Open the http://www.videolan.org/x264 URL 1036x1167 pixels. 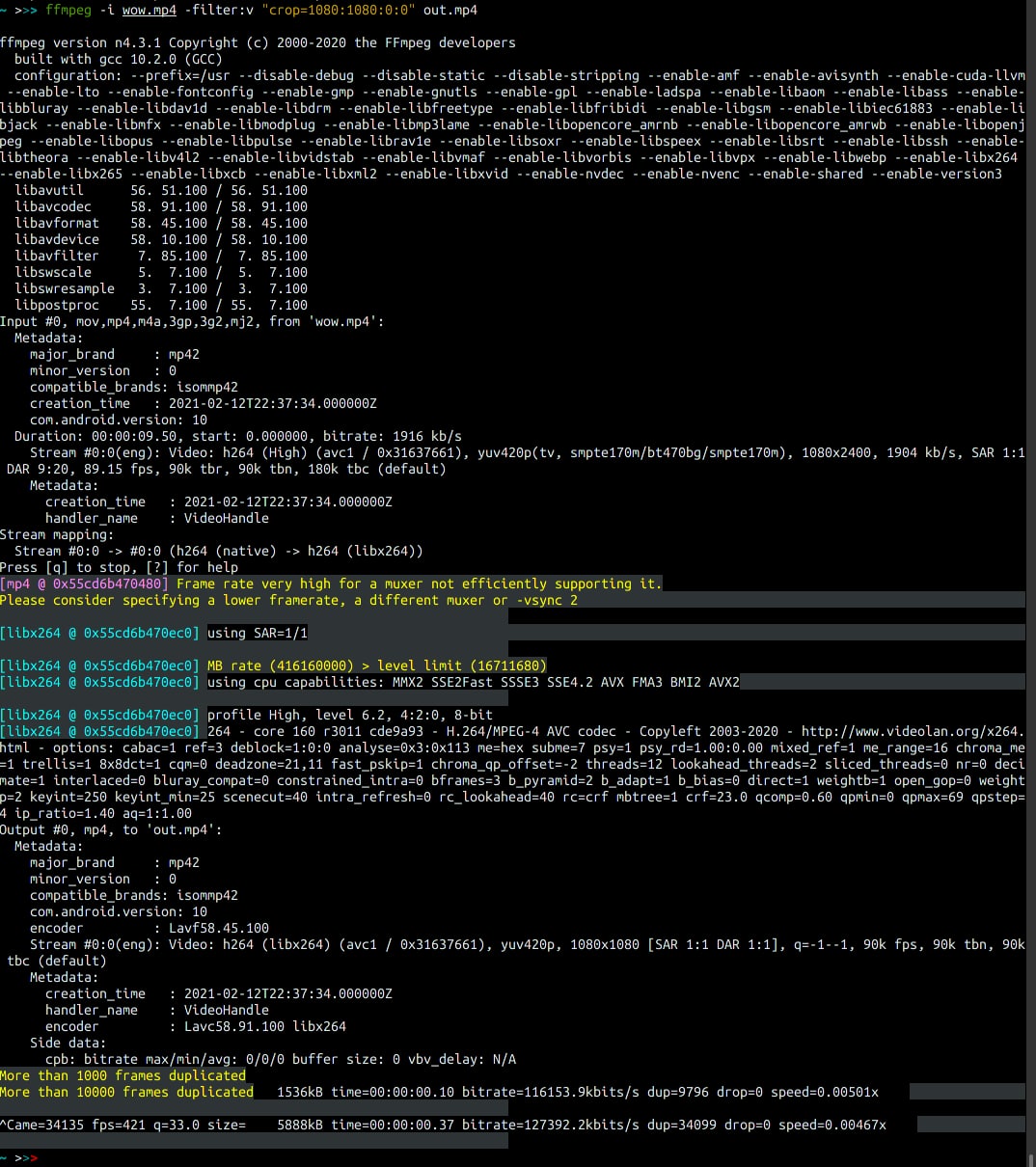pyautogui.click(x=913, y=731)
